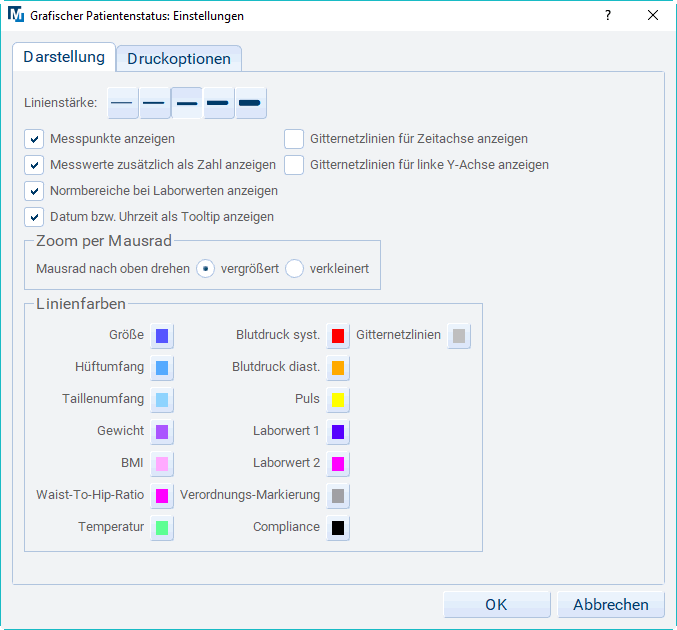
Task: Open the Laborwert 1 color swatch
Action: coord(338,431)
